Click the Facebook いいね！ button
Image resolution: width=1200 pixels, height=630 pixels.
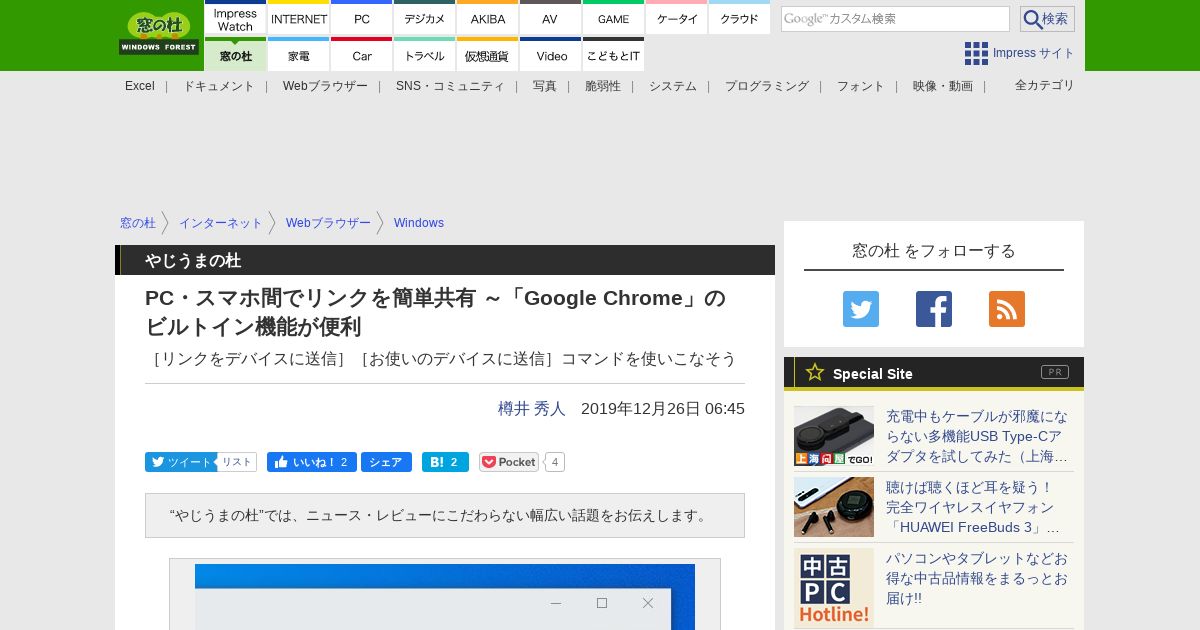tap(312, 462)
